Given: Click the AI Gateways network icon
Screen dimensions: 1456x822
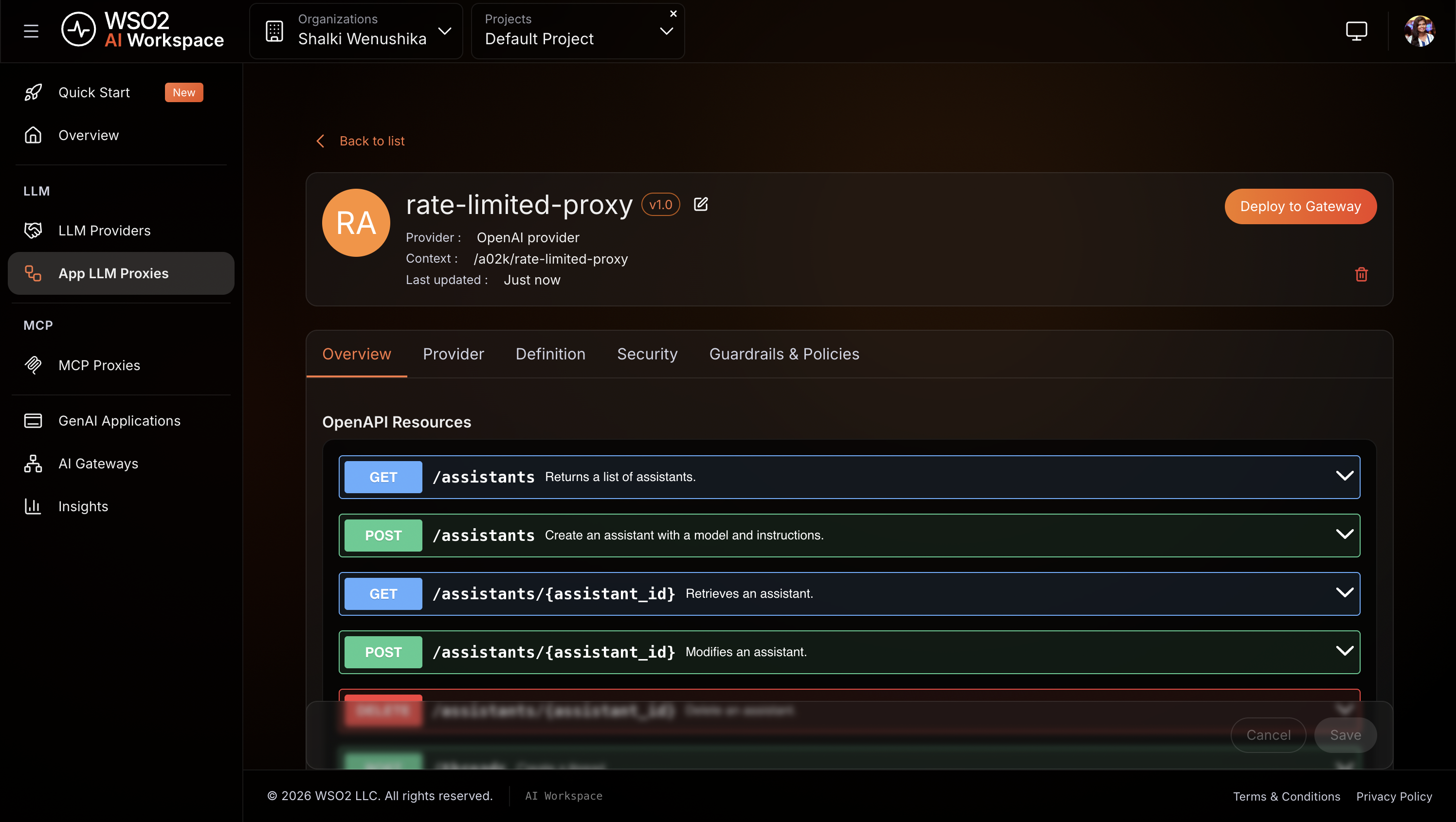Looking at the screenshot, I should tap(33, 464).
